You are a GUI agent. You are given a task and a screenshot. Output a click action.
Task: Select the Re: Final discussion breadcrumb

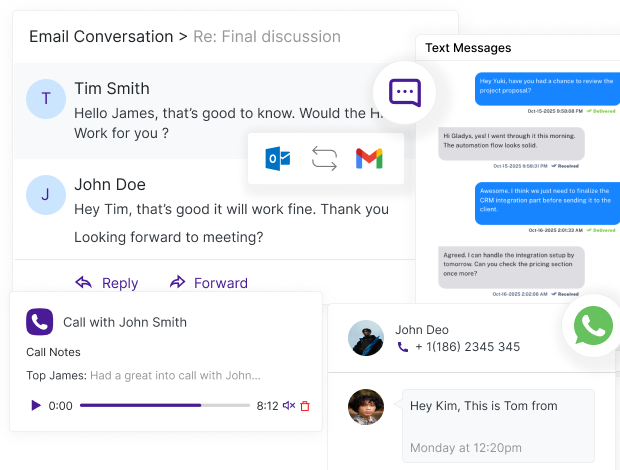(x=267, y=37)
